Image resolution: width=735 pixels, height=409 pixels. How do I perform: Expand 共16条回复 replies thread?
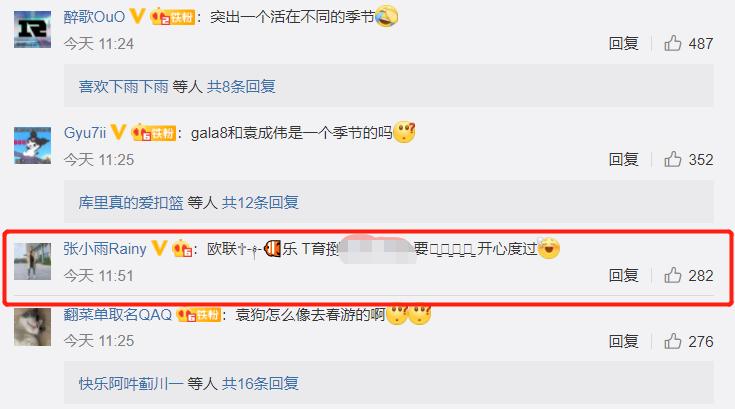click(x=260, y=384)
